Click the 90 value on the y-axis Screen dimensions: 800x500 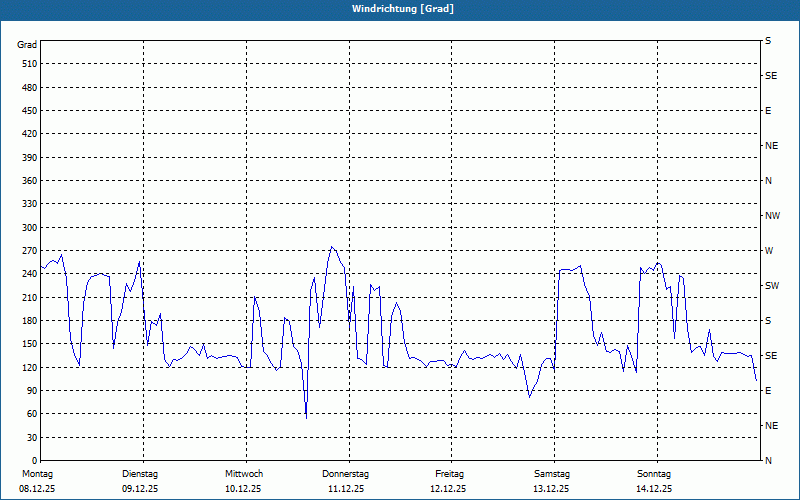31,391
